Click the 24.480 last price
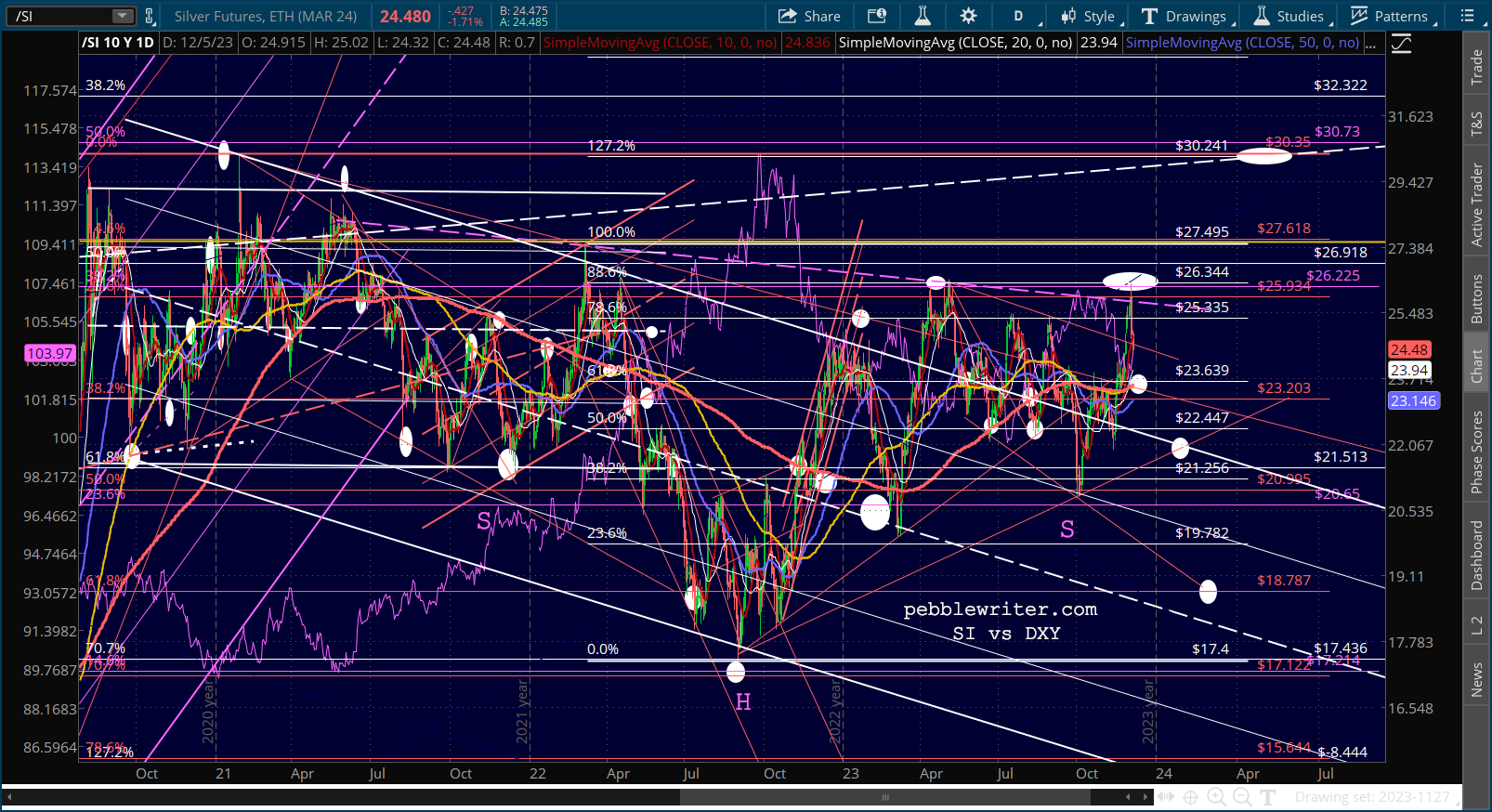 pyautogui.click(x=405, y=17)
